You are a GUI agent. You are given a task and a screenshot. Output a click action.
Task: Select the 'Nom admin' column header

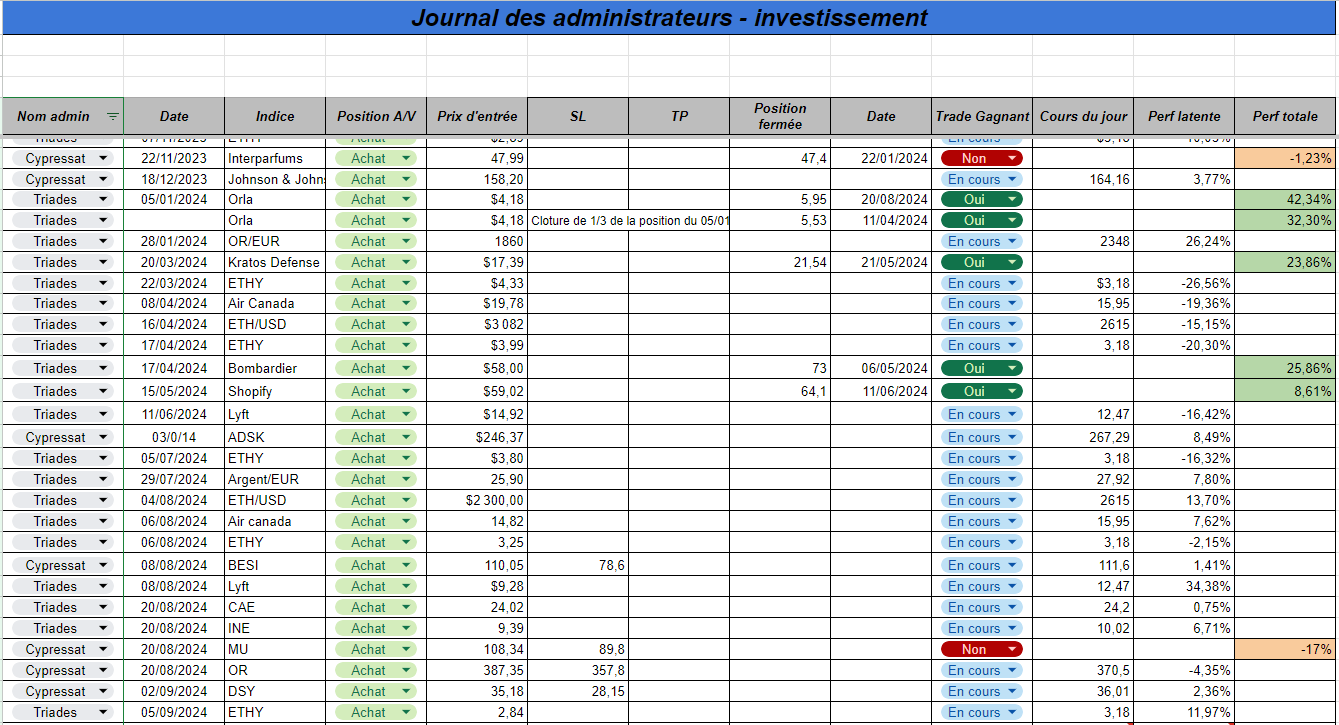pyautogui.click(x=63, y=116)
